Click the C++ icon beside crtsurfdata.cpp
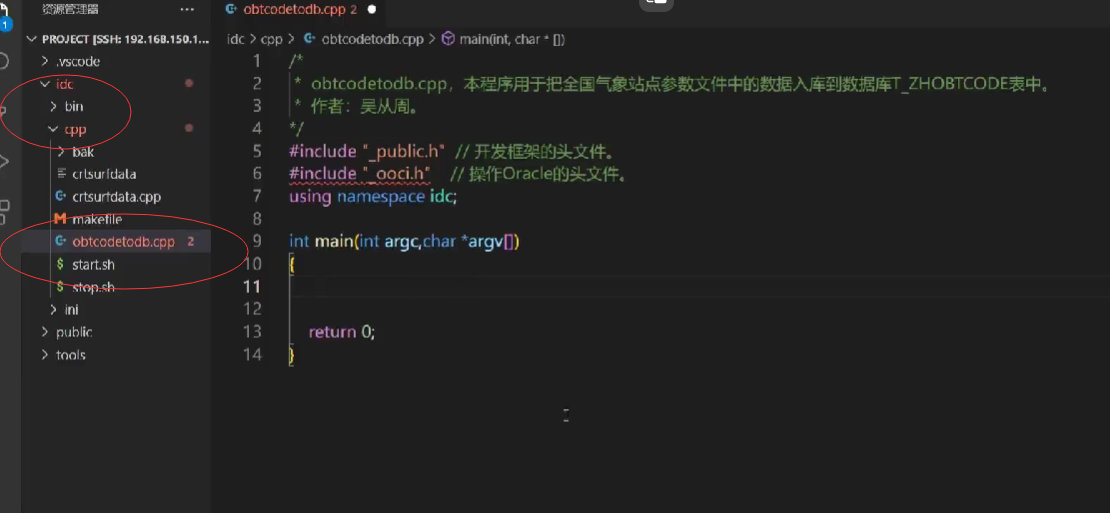This screenshot has height=513, width=1110. click(x=61, y=197)
